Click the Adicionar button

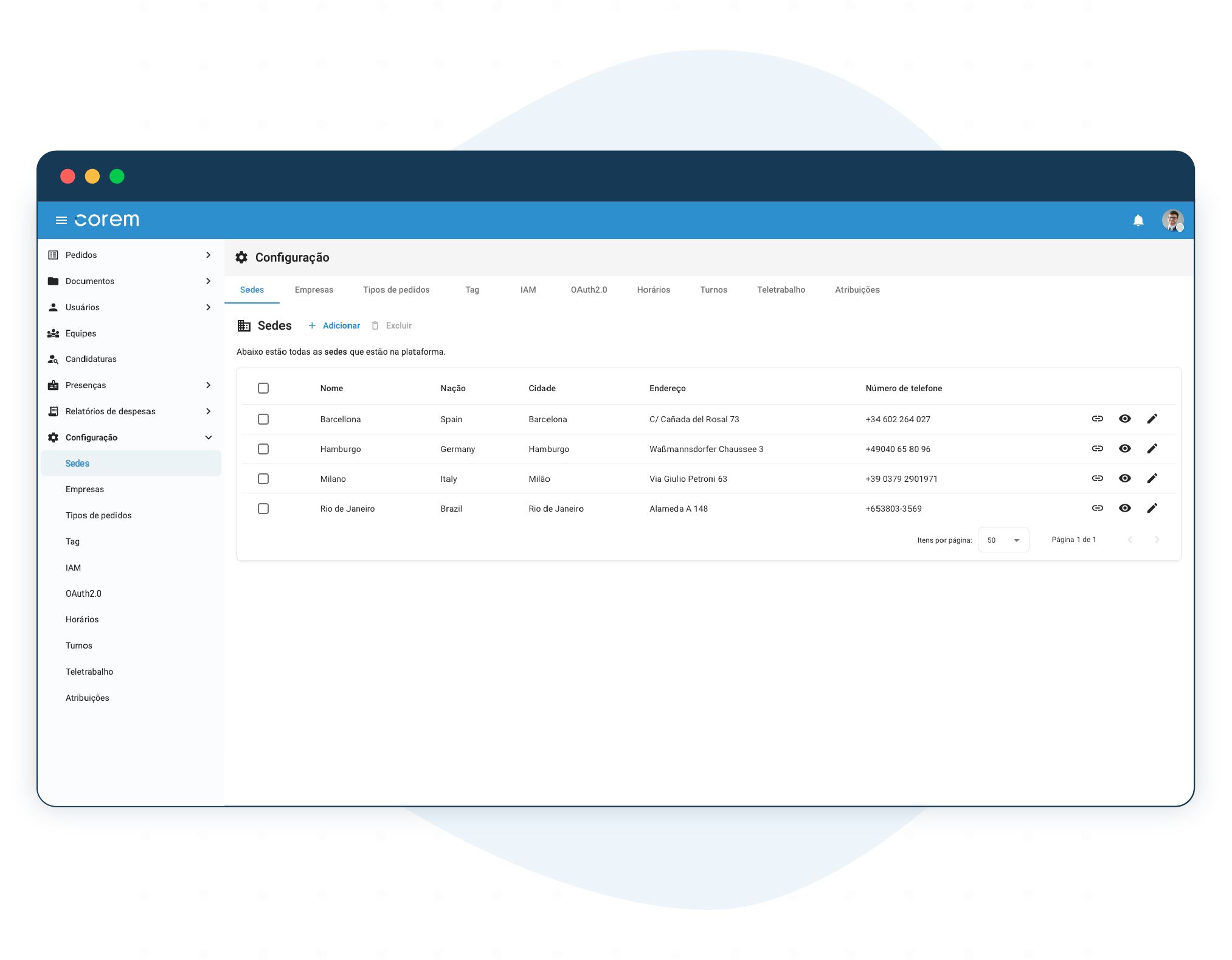334,325
